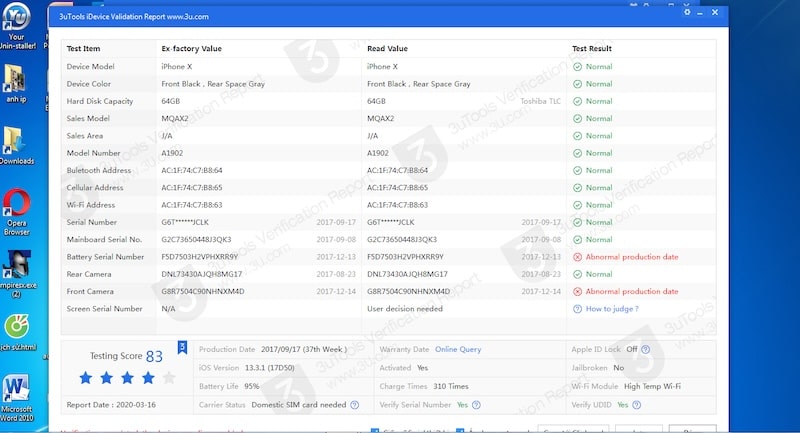Click the Wi-Fi Module 'High Temp Wi-Fi' value
This screenshot has height=433, width=800.
[x=652, y=387]
